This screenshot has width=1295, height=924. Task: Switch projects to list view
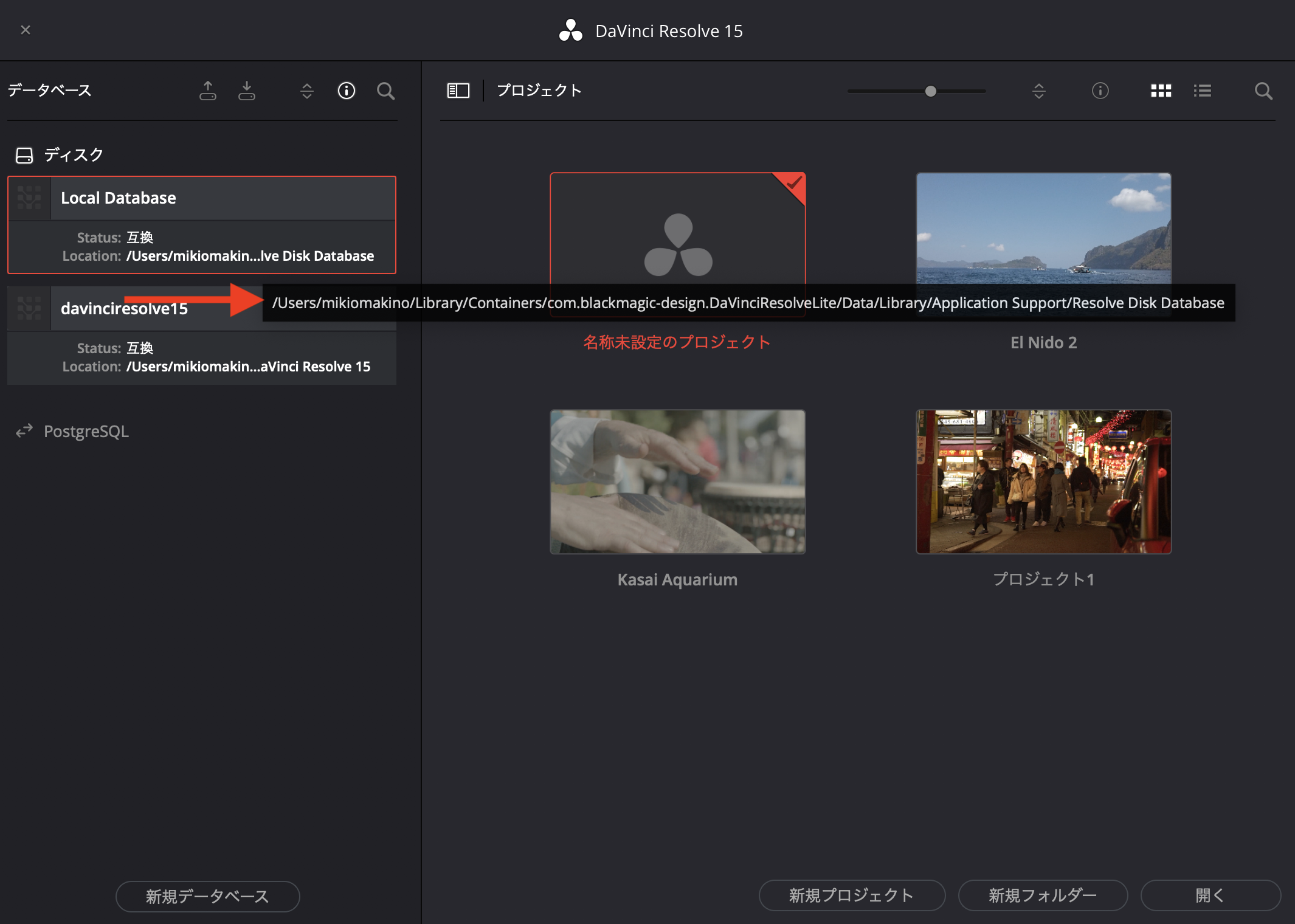(x=1202, y=91)
